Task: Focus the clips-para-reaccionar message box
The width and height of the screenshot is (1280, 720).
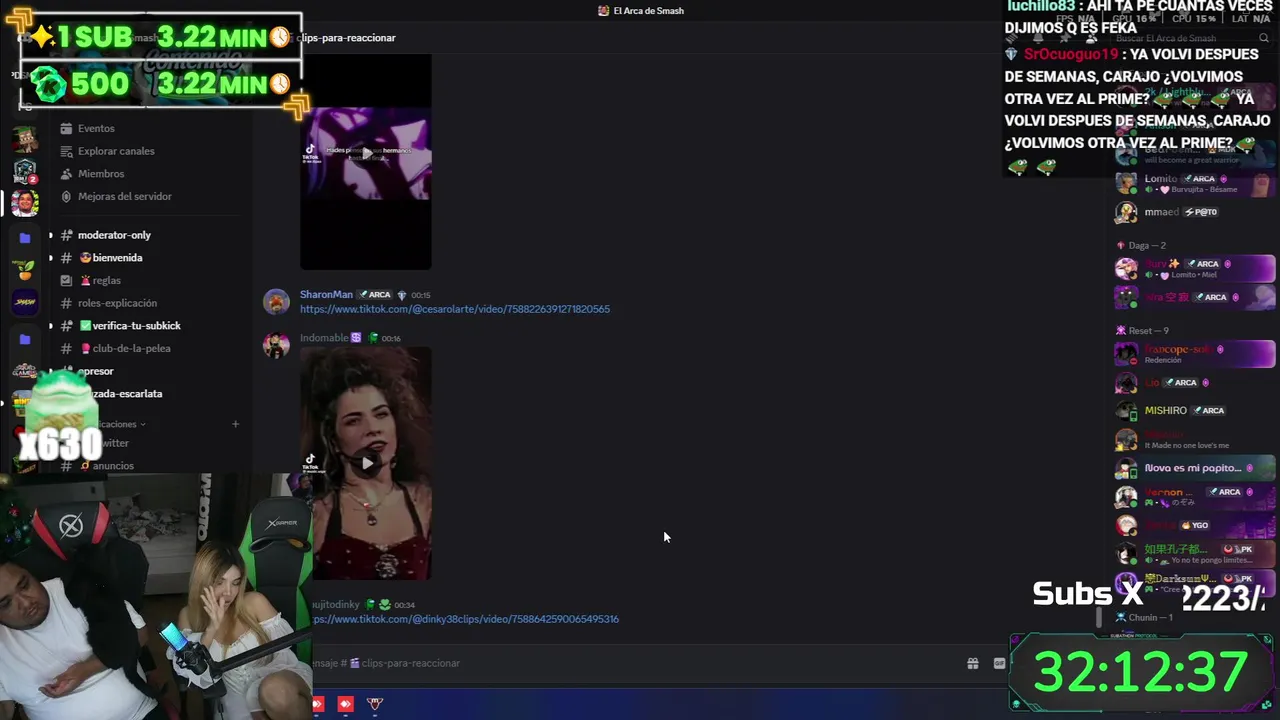Action: tap(640, 663)
